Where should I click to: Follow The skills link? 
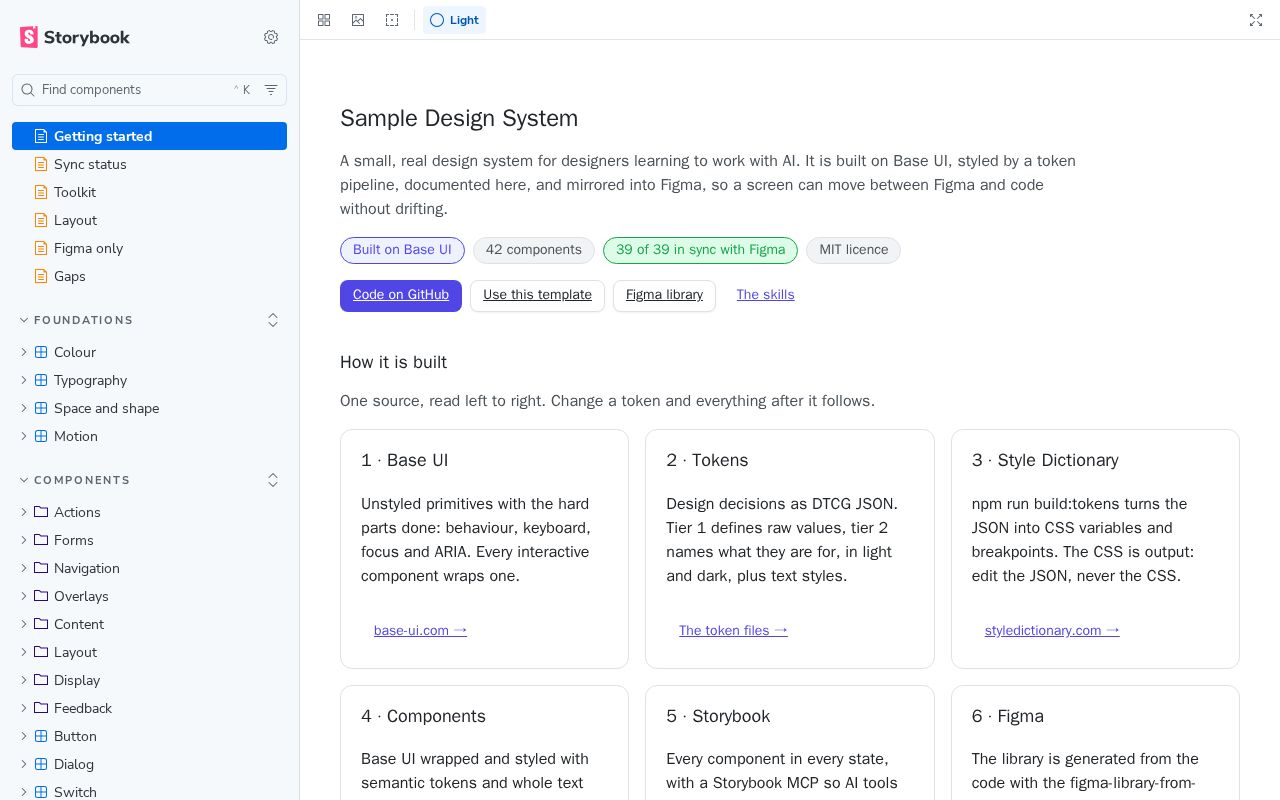pos(765,295)
